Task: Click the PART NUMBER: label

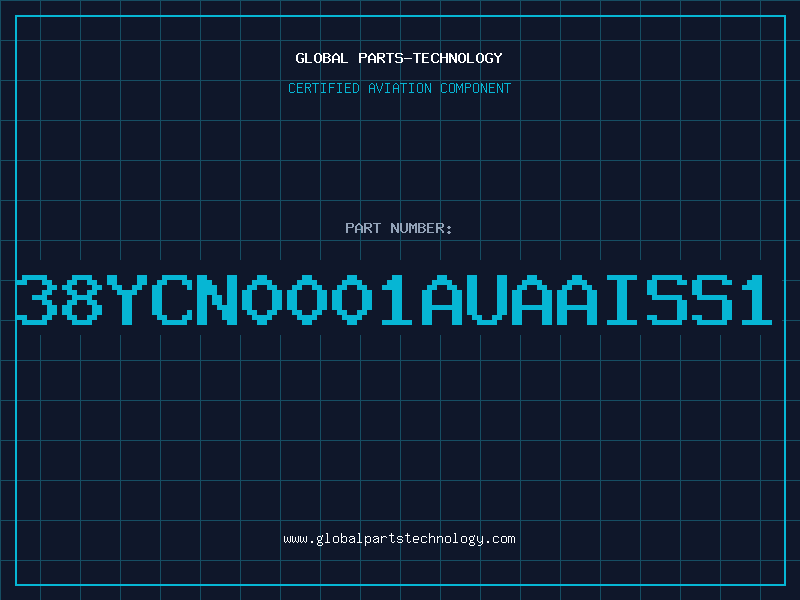Action: point(398,228)
